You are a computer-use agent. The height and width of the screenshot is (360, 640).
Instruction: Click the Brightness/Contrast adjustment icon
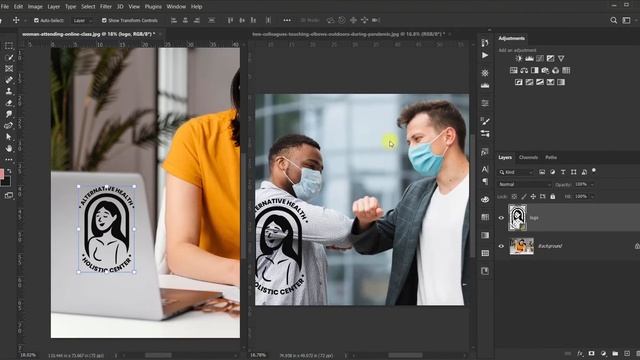519,59
